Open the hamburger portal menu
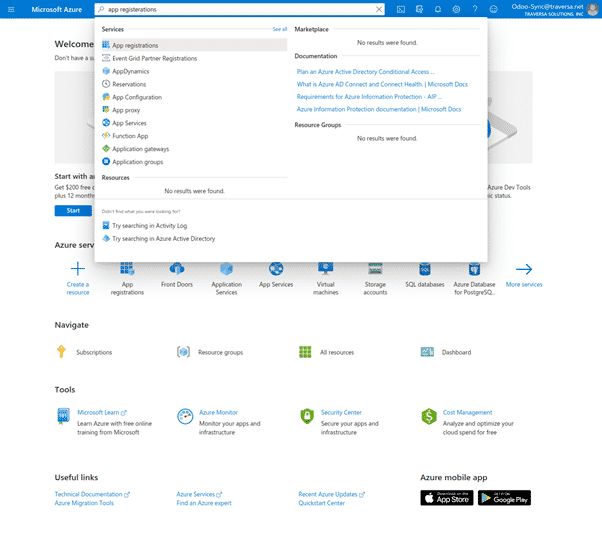The image size is (602, 544). point(11,9)
